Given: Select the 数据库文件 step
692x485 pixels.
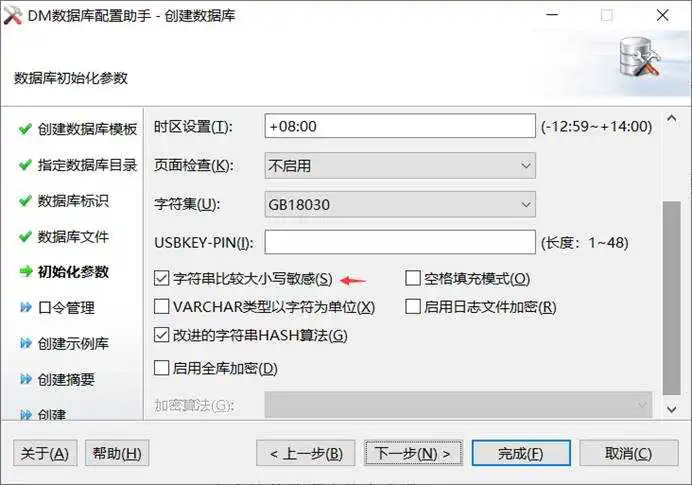Looking at the screenshot, I should (73, 237).
